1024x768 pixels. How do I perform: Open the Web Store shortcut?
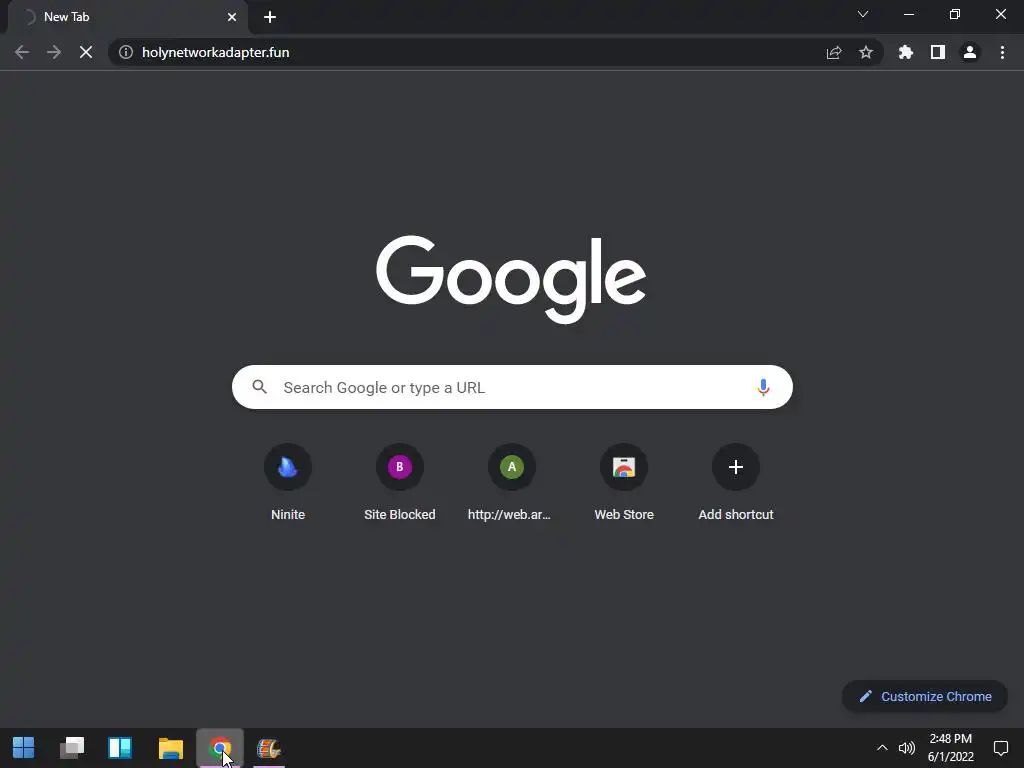pos(624,483)
